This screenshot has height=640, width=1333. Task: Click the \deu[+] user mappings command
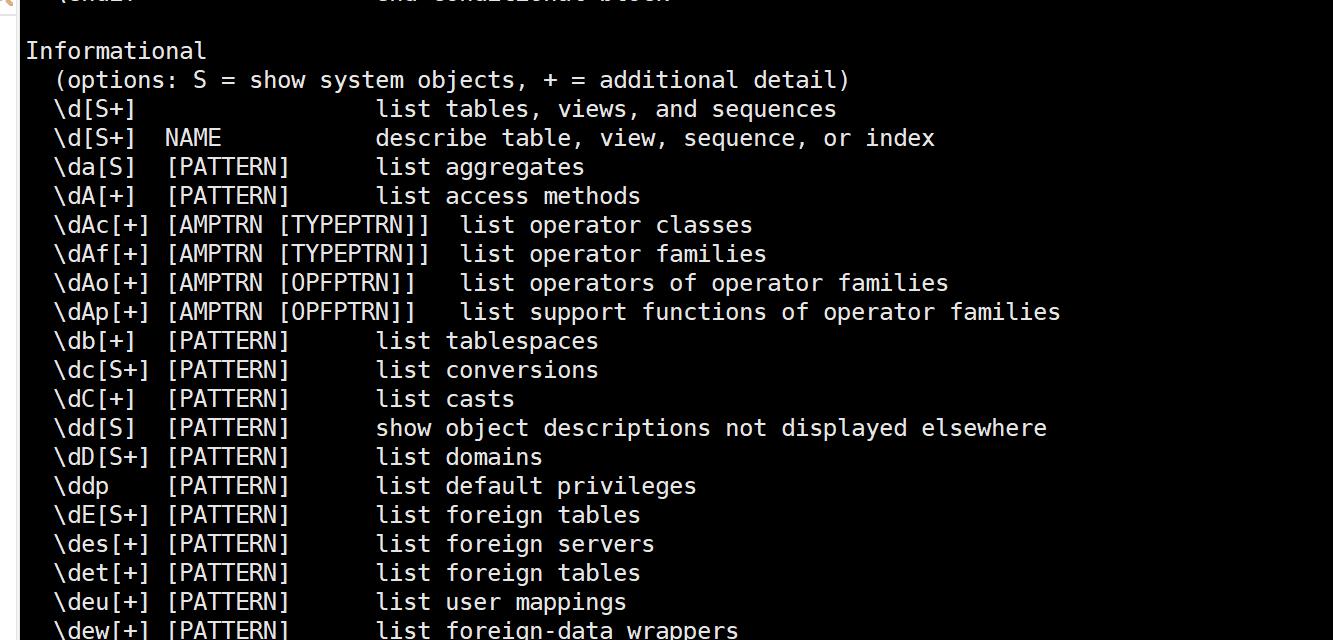click(340, 602)
